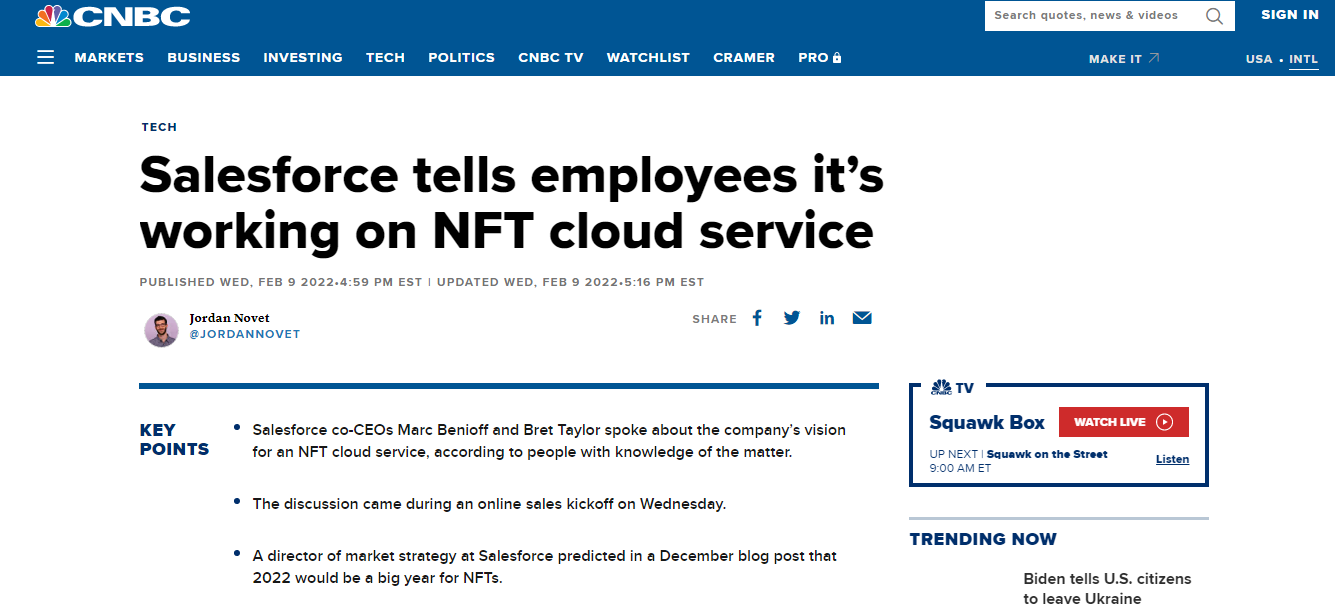The image size is (1335, 611).
Task: Open the Squawk Box show link
Action: click(987, 422)
